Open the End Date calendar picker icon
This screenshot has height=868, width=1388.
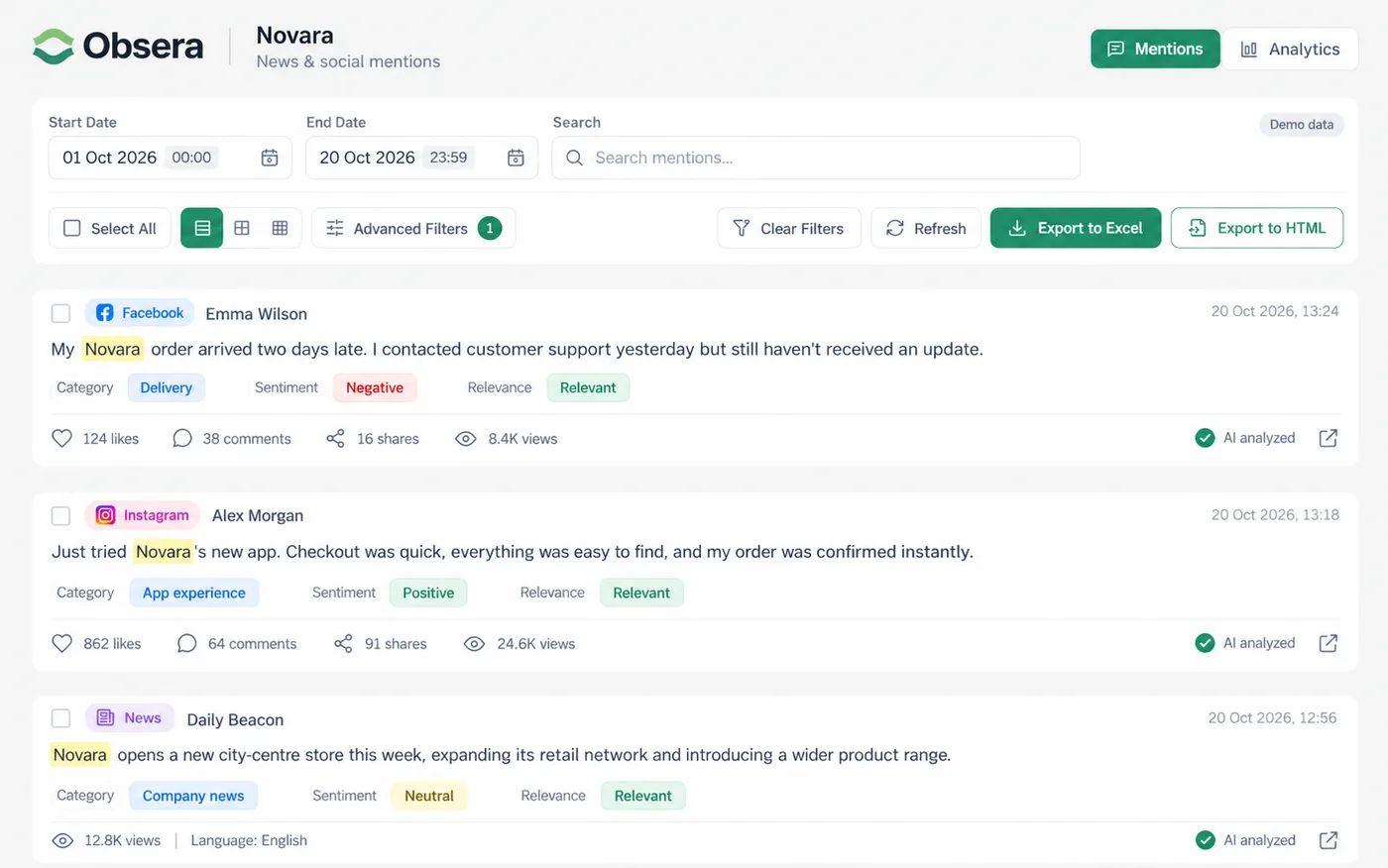(x=516, y=158)
